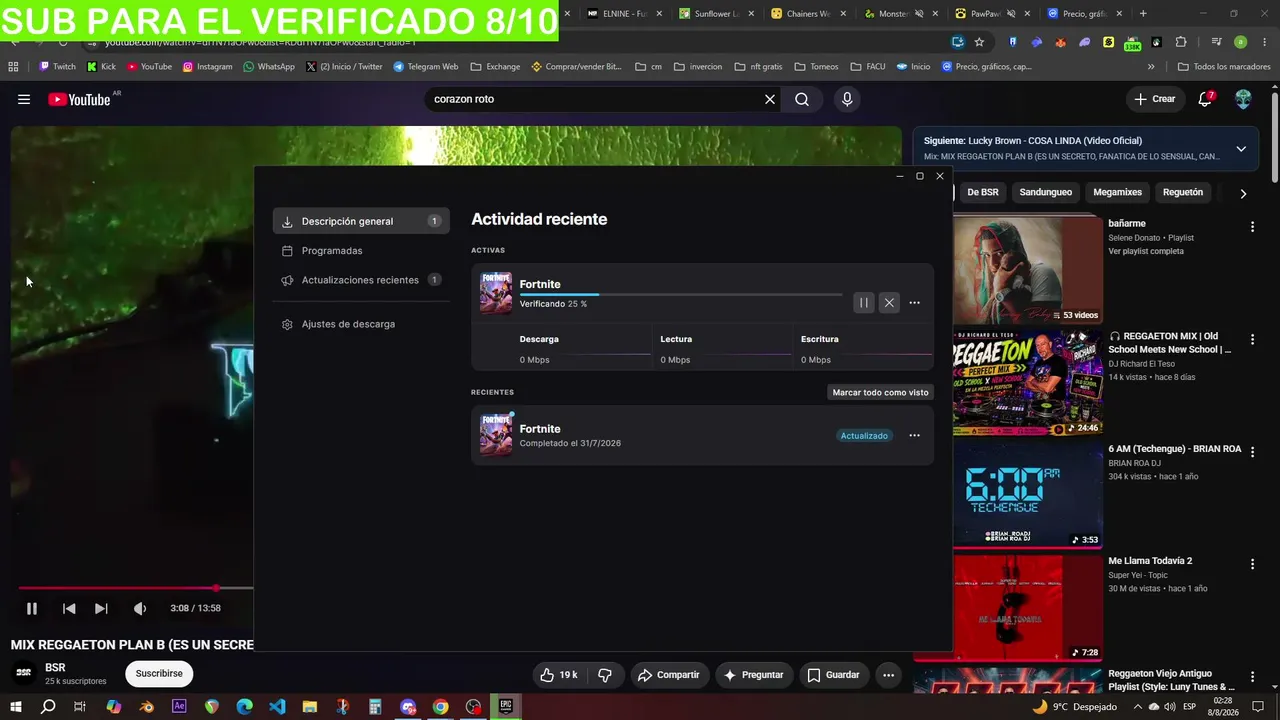Open menu for the bañarme playlist

click(x=1252, y=227)
